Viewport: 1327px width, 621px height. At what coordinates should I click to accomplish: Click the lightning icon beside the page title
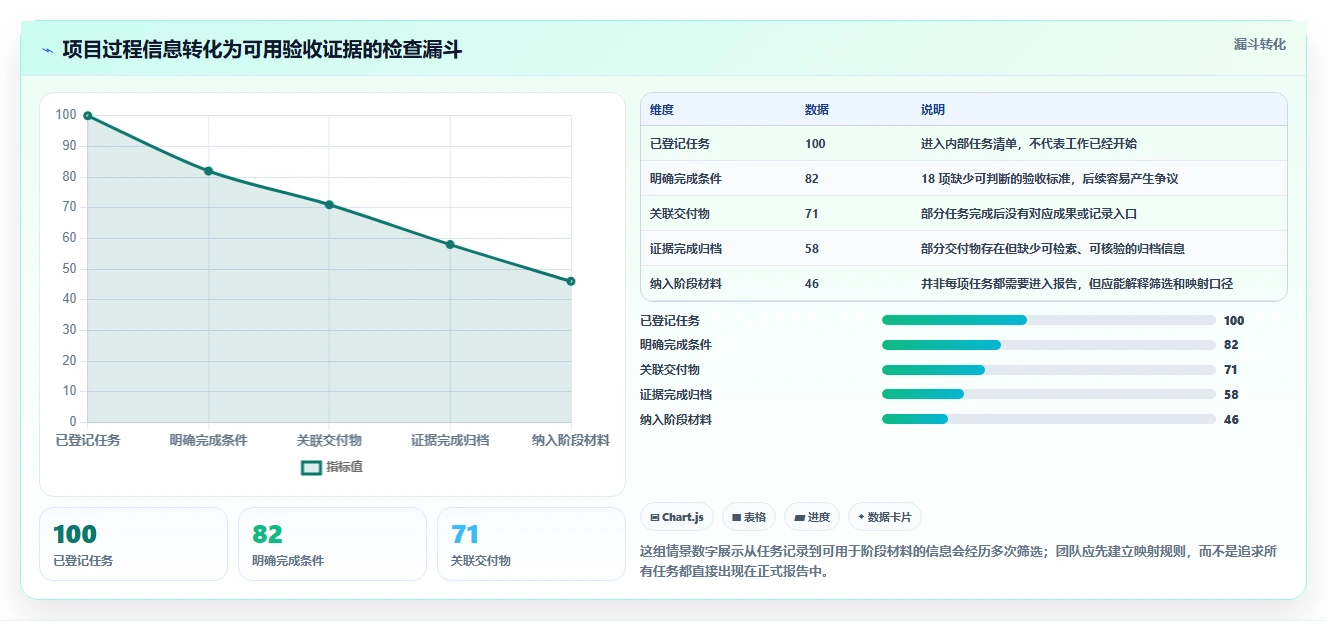(x=47, y=50)
